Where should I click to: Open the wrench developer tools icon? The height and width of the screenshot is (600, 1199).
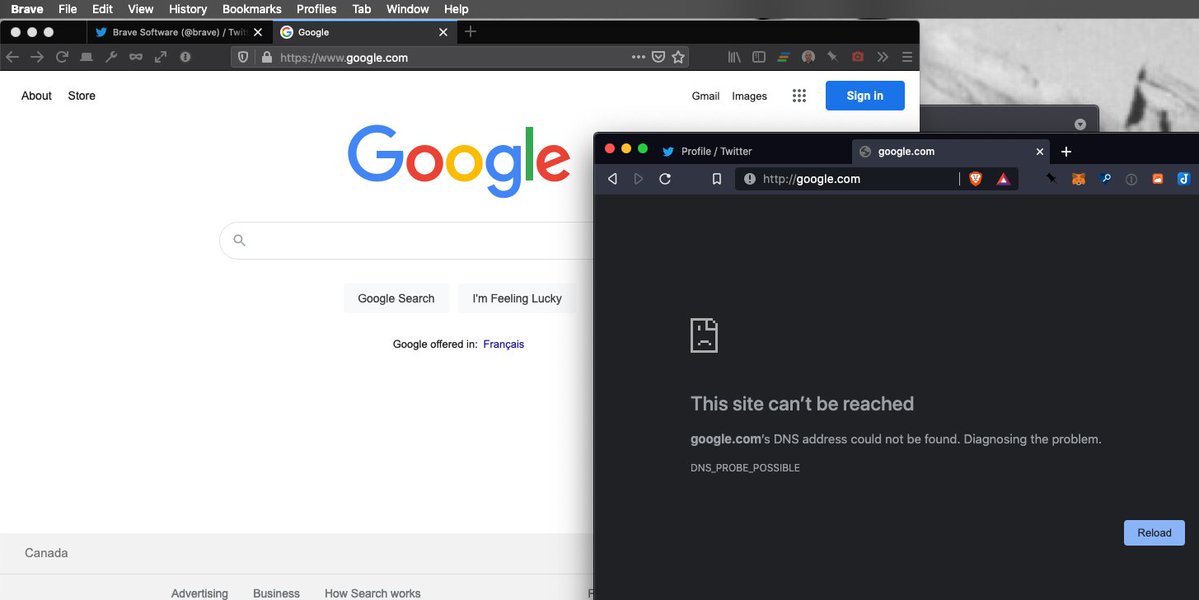coord(111,57)
